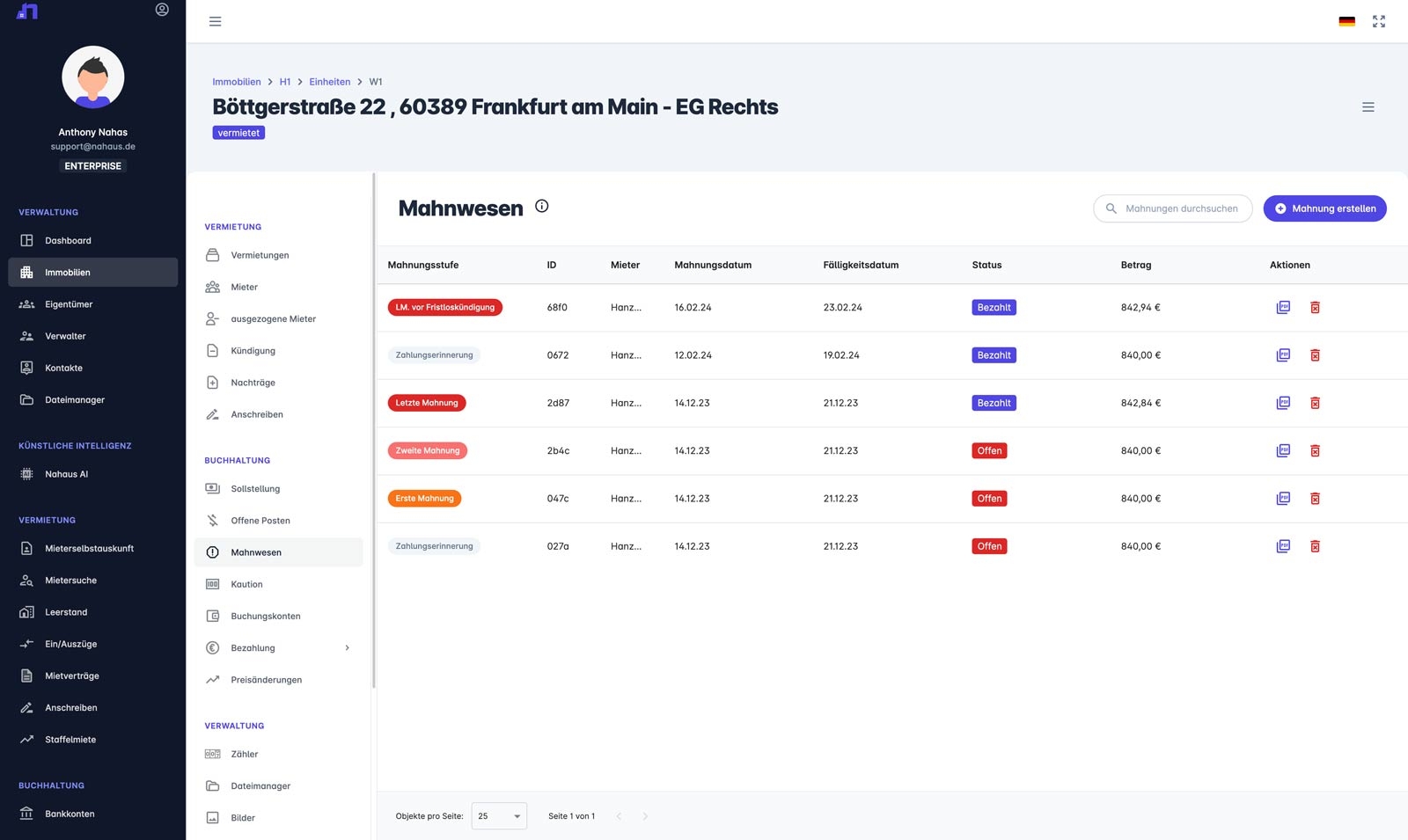Click the Einheiten breadcrumb link
The width and height of the screenshot is (1408, 840).
pyautogui.click(x=329, y=82)
